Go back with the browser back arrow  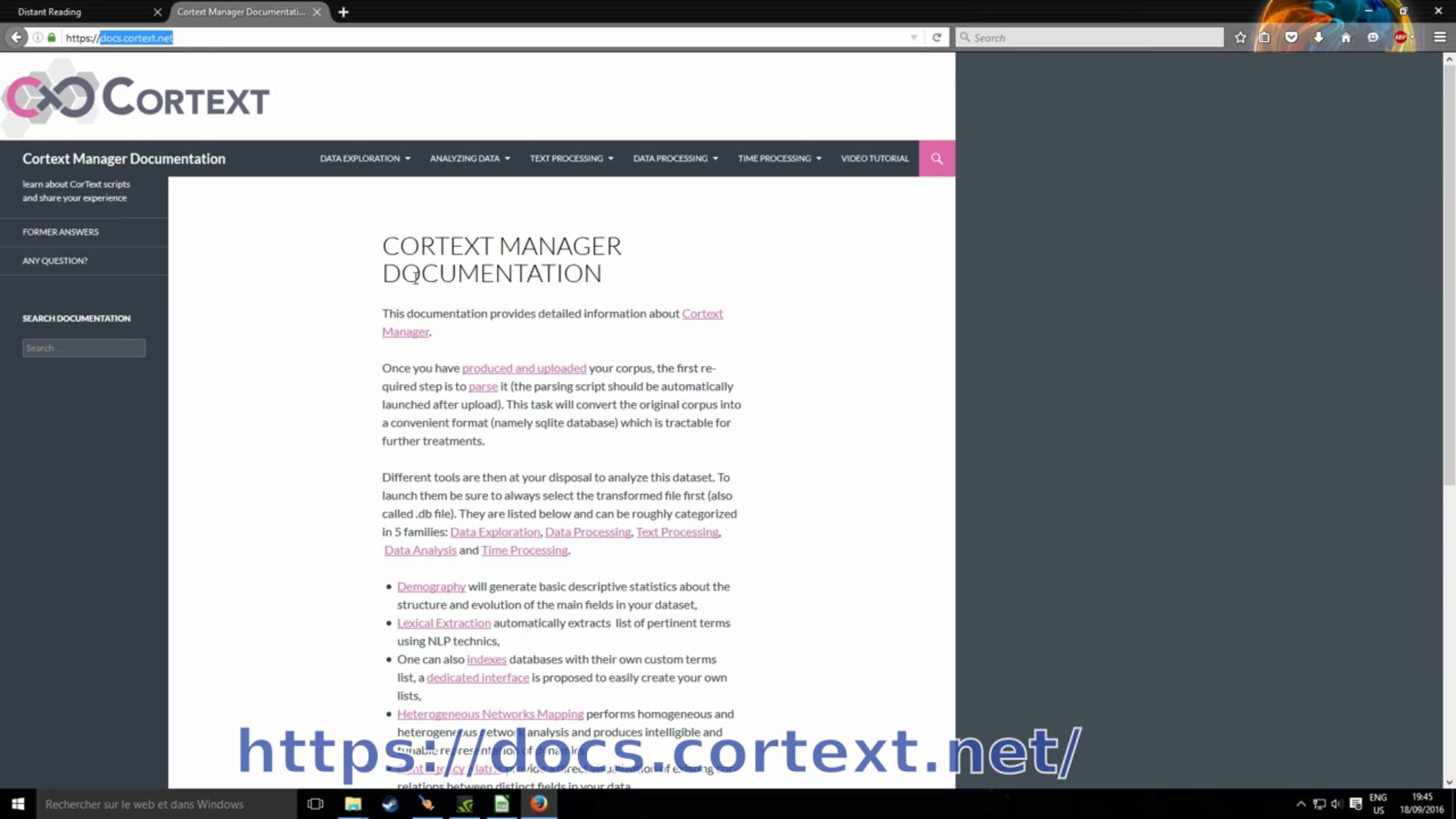coord(16,38)
